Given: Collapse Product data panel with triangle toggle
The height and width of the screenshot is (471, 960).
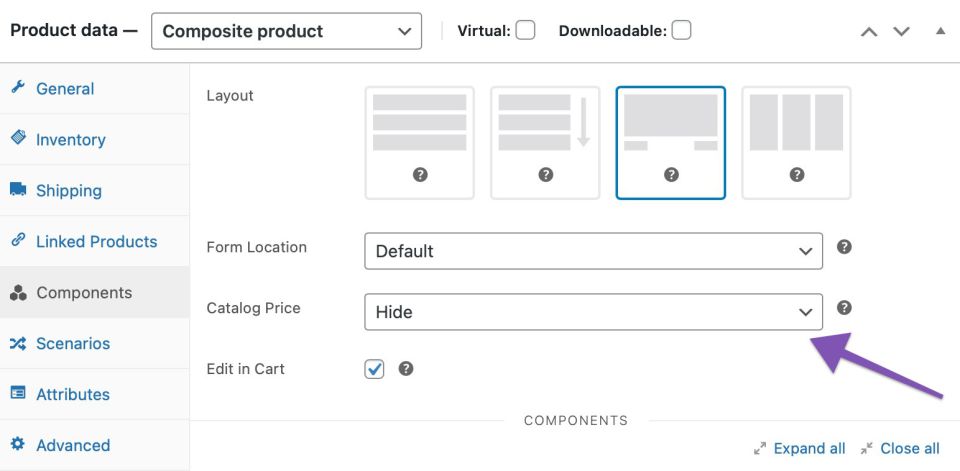Looking at the screenshot, I should tap(940, 31).
